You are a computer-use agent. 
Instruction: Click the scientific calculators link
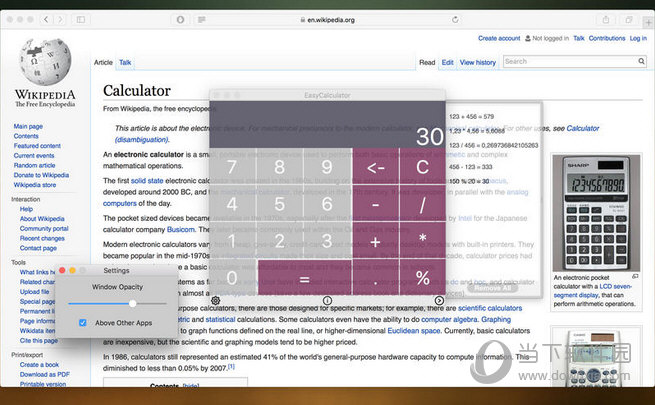tap(490, 308)
